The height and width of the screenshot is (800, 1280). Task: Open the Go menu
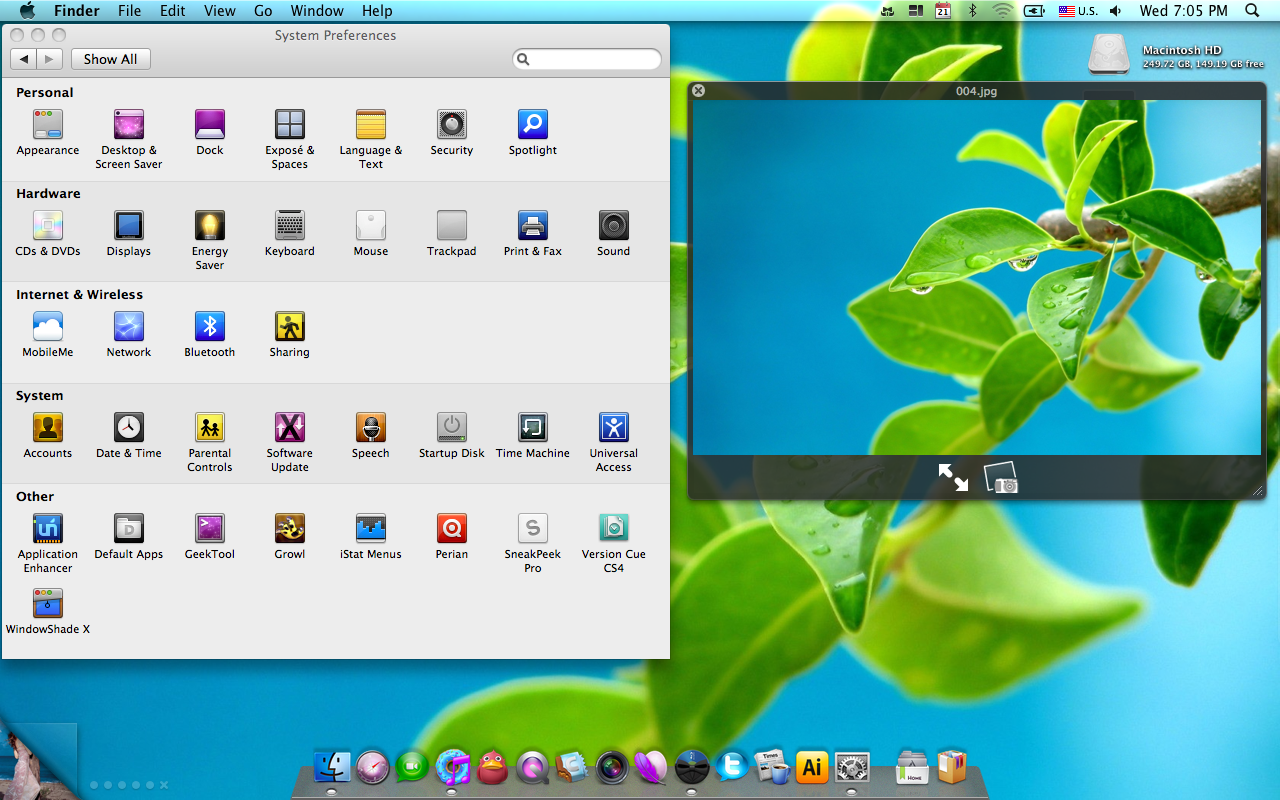coord(263,11)
